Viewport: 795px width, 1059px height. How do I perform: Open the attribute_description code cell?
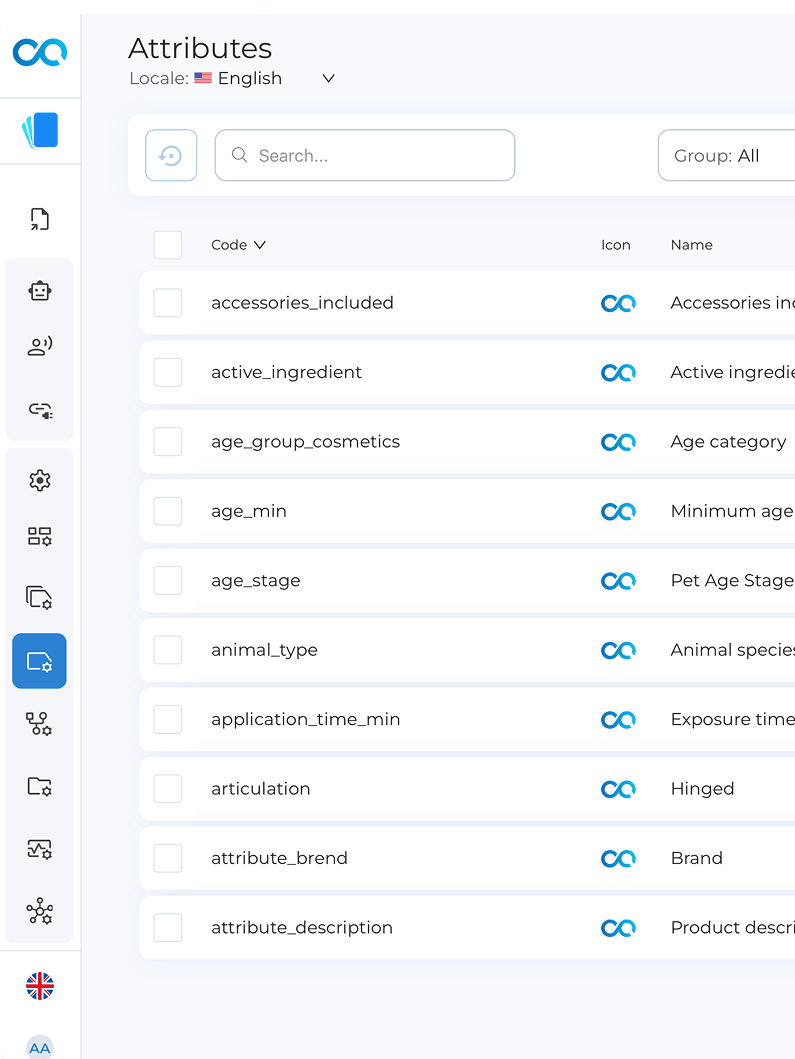tap(301, 928)
